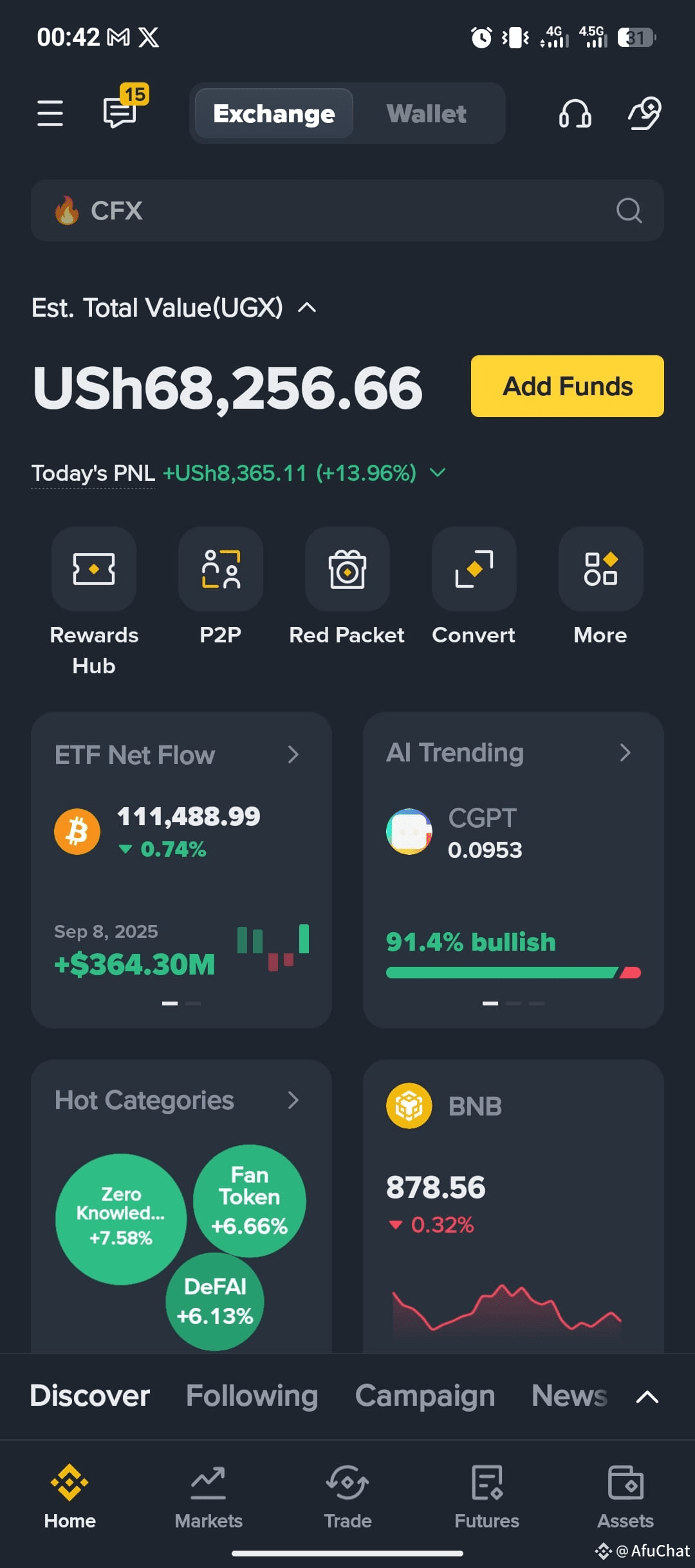Open the Red Packet icon

[x=347, y=569]
